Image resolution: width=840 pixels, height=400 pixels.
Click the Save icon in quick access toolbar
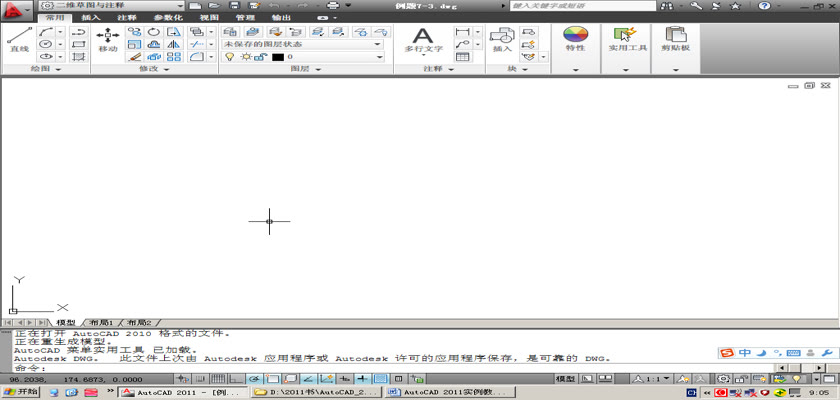click(234, 5)
